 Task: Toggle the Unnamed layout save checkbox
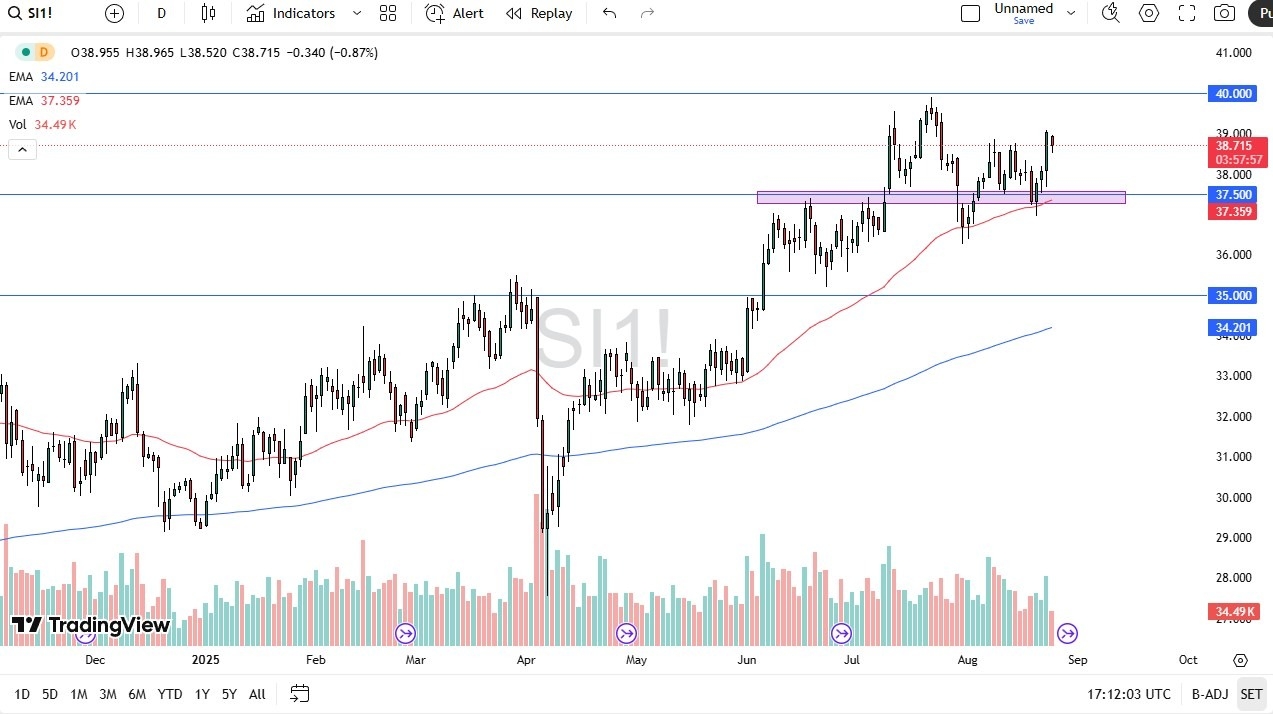coord(970,13)
